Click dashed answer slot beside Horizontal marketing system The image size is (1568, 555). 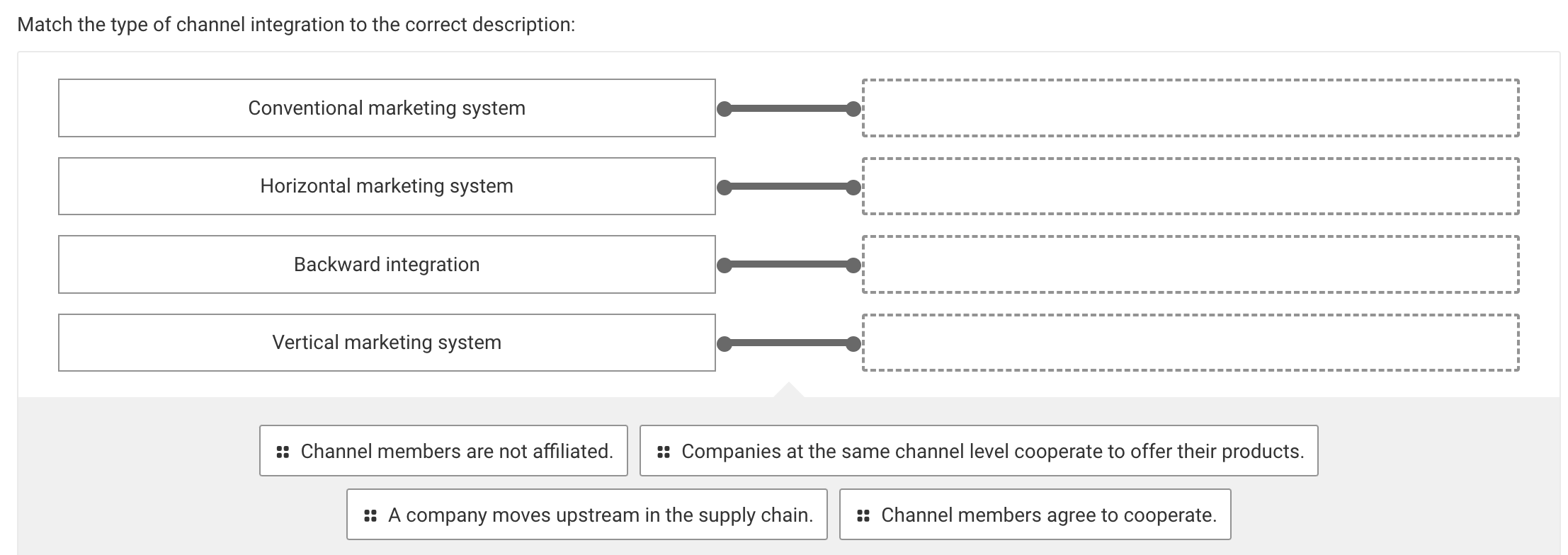point(1190,186)
